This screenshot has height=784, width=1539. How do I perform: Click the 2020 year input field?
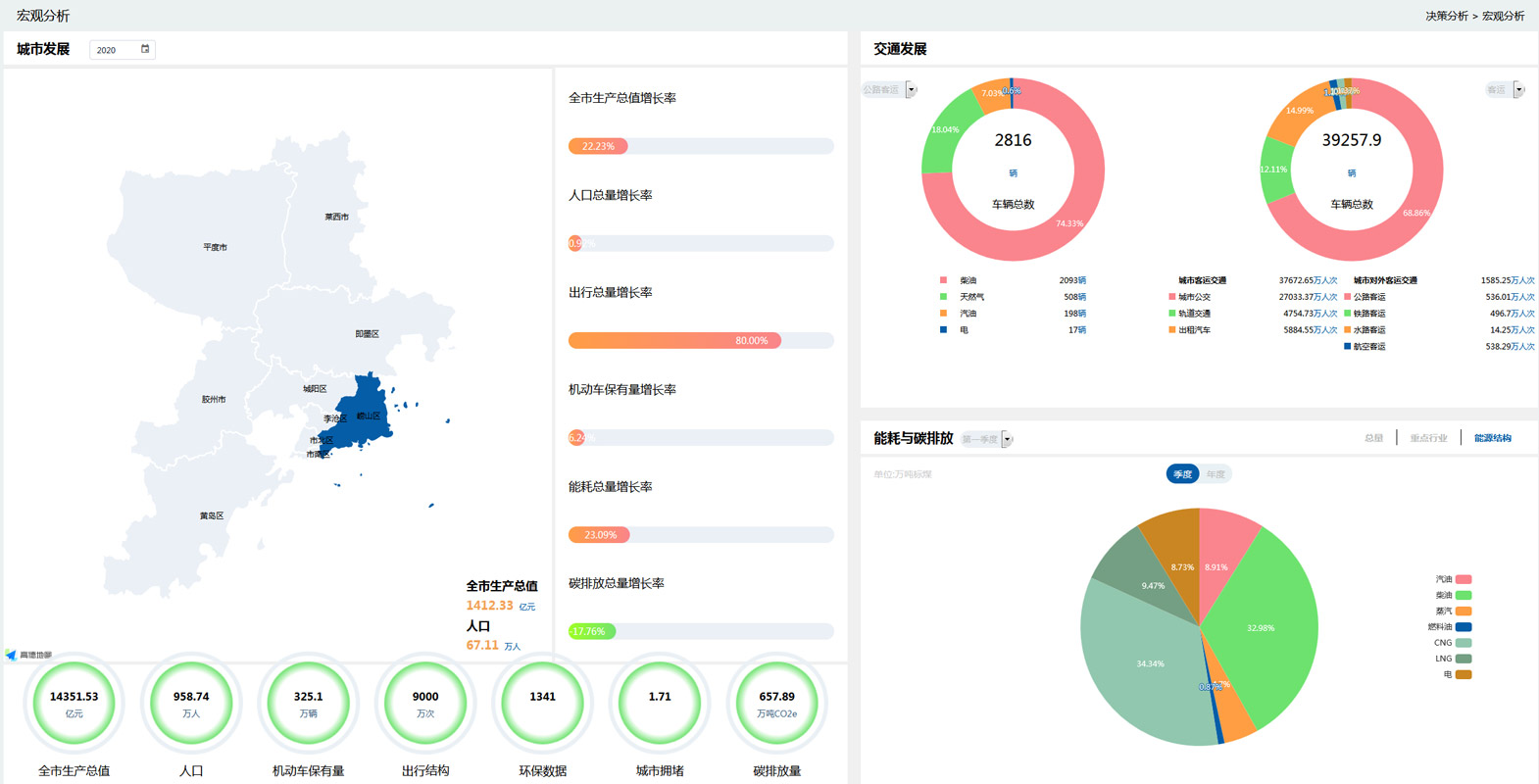(x=113, y=50)
